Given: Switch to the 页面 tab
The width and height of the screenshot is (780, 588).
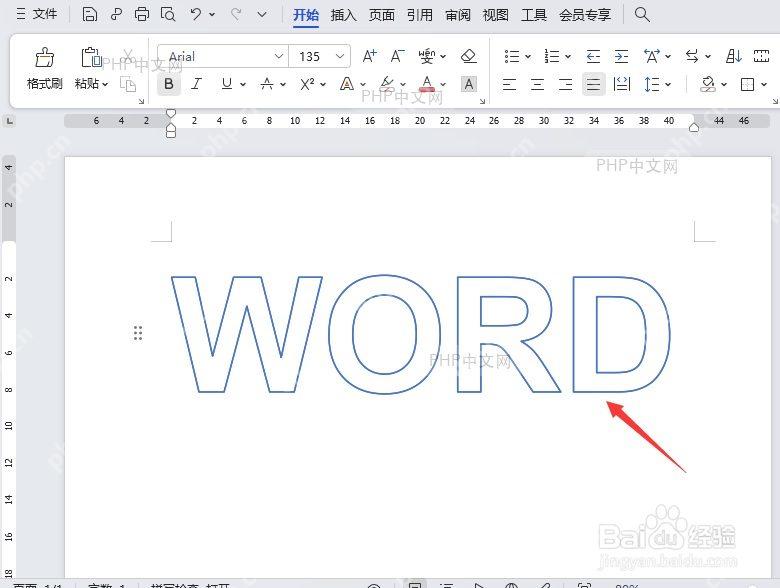Looking at the screenshot, I should click(x=382, y=15).
